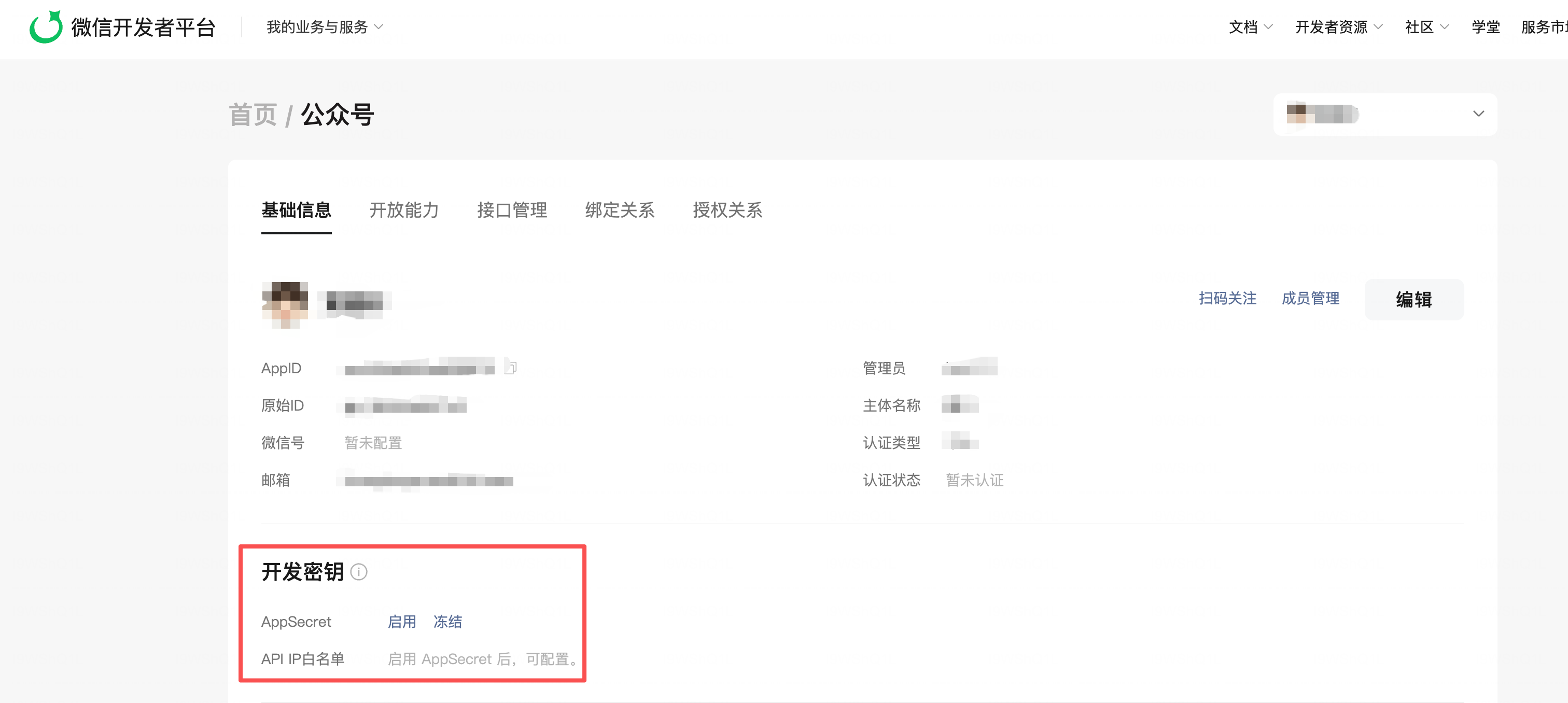Click 冻结 to freeze AppSecret
Viewport: 1568px width, 703px height.
tap(447, 622)
